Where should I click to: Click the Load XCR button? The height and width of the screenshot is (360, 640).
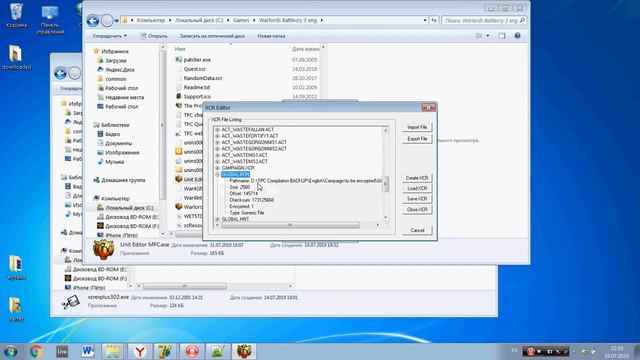(x=417, y=188)
